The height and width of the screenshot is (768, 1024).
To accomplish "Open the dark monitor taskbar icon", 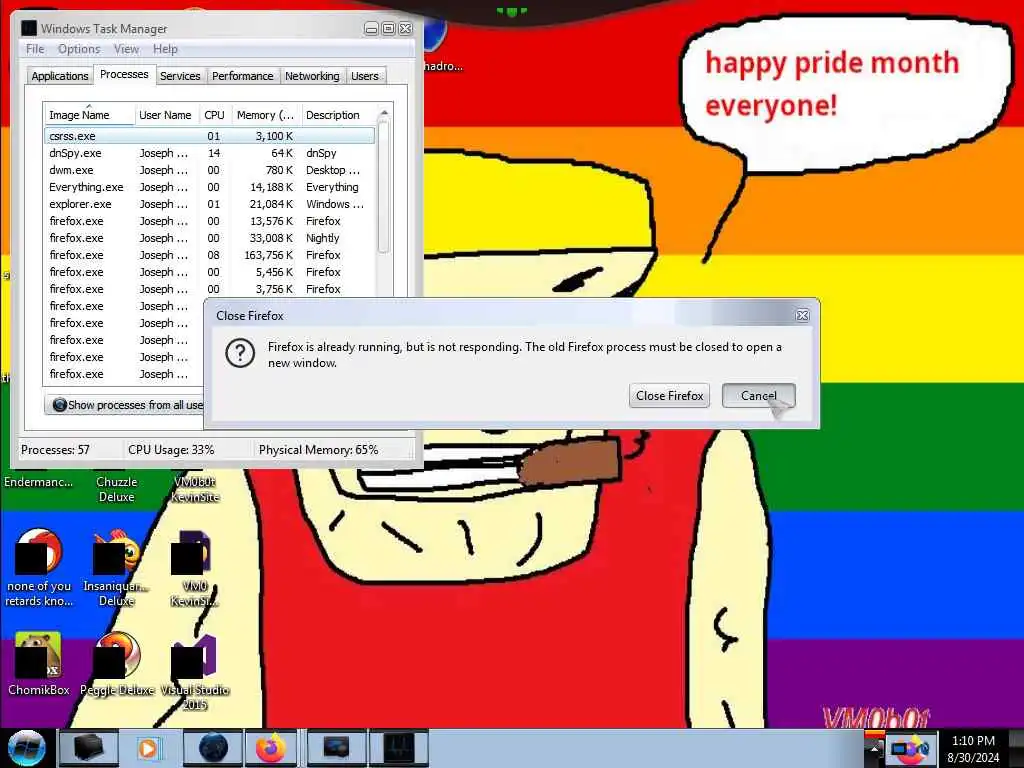I will tap(336, 748).
